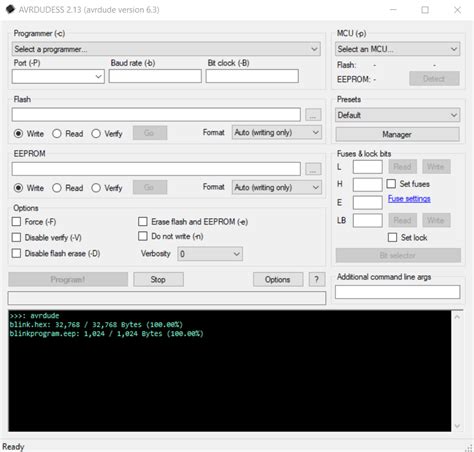Click the Ready status bar text
474x452 pixels.
pos(13,447)
